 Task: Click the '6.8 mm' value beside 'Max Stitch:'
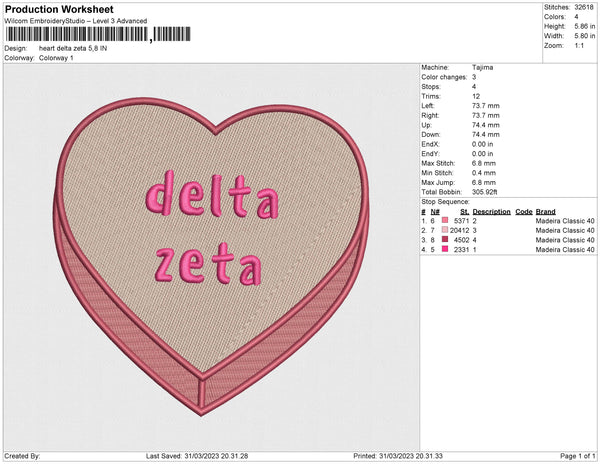click(x=484, y=163)
